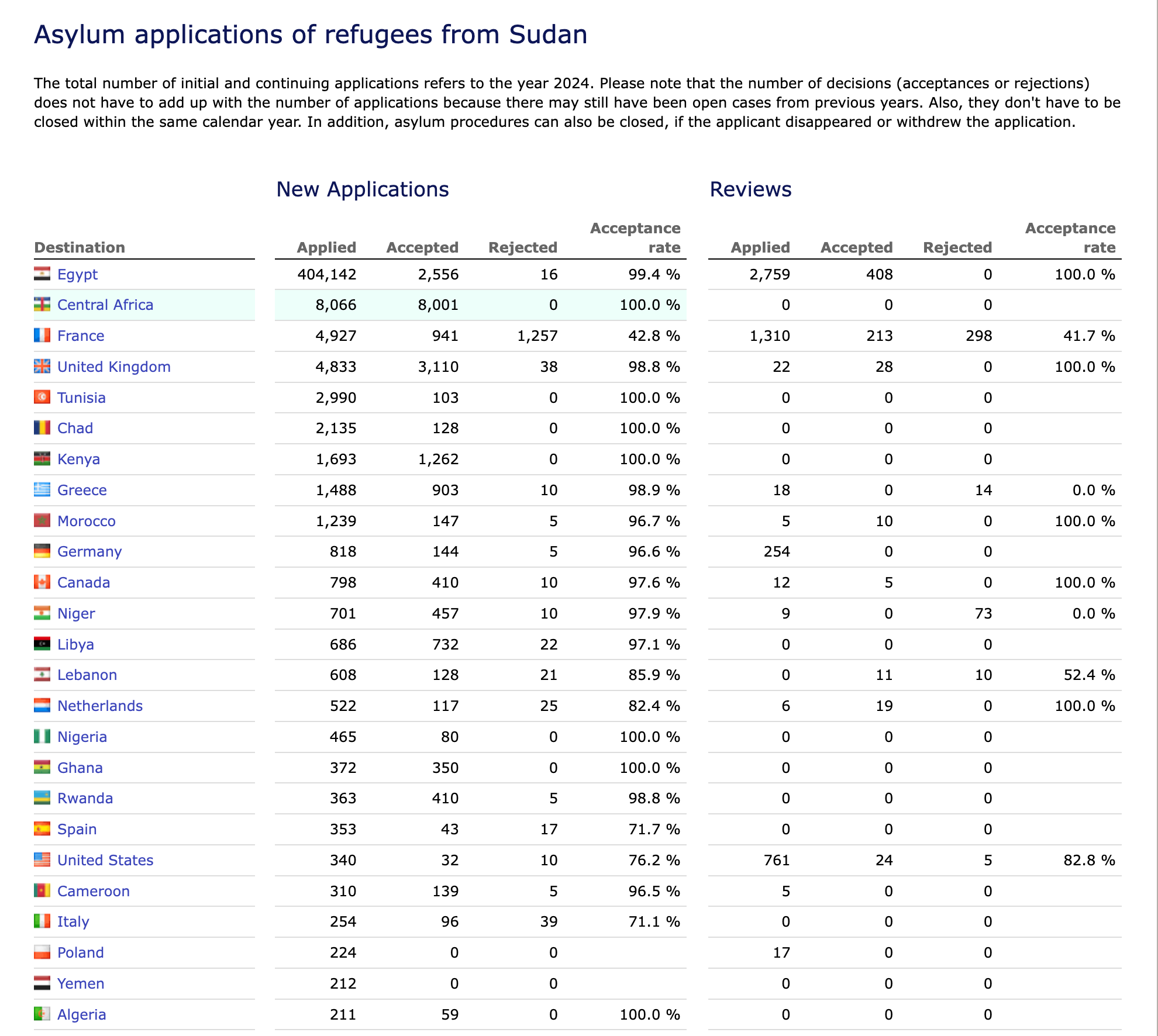Click the Algeria flag icon
Image resolution: width=1158 pixels, height=1036 pixels.
point(42,1014)
